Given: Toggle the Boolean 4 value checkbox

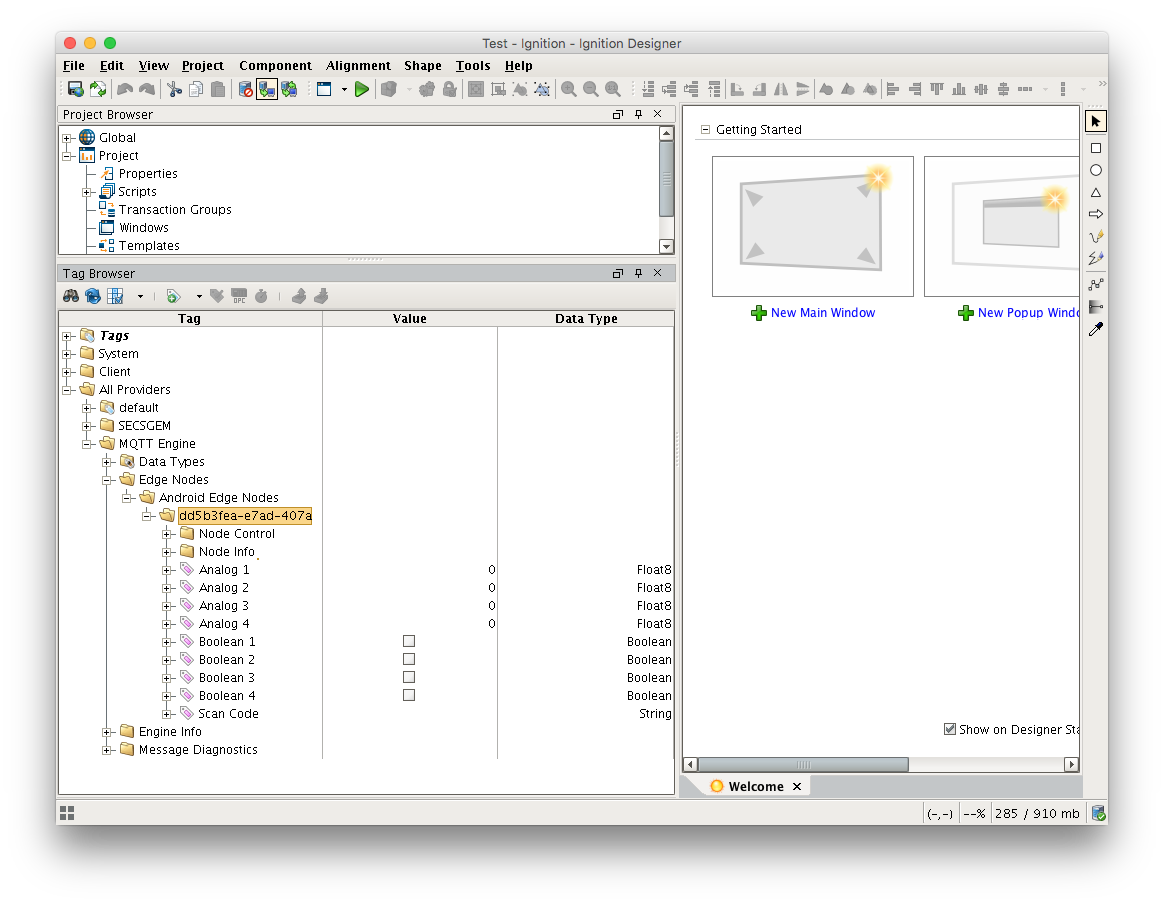Looking at the screenshot, I should pyautogui.click(x=409, y=695).
